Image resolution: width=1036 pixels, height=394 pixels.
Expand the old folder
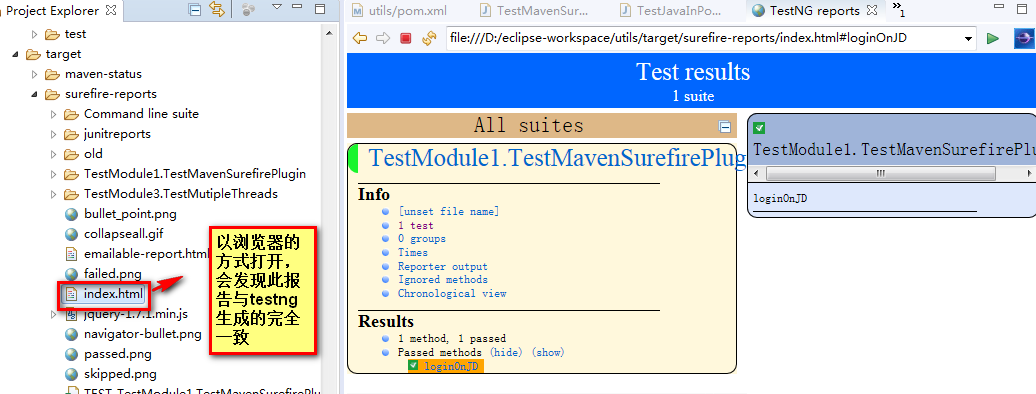point(54,154)
